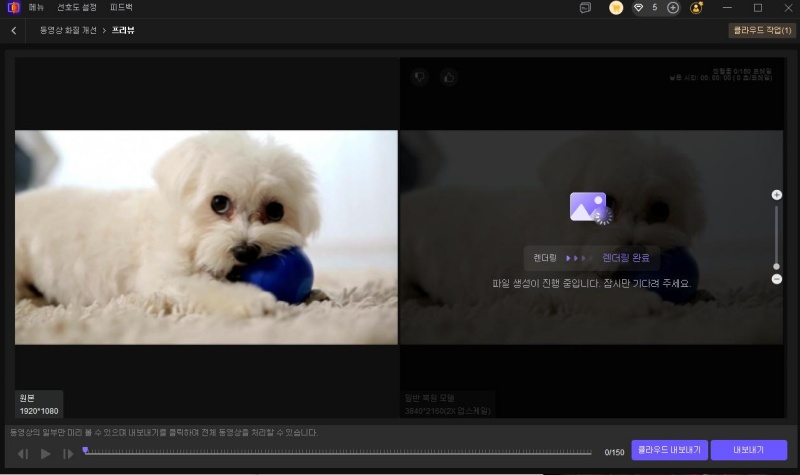This screenshot has width=800, height=475.
Task: Click the 렌더링 완료 status text
Action: tap(626, 258)
